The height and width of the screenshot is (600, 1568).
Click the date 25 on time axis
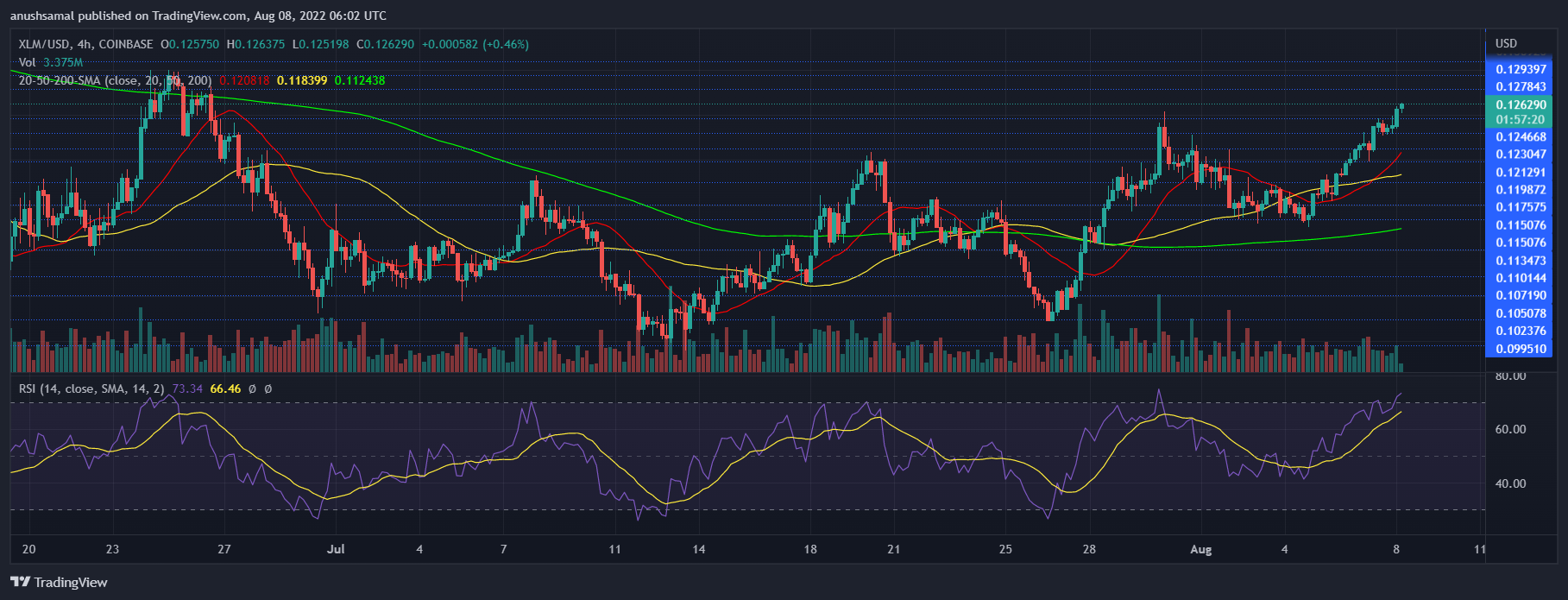(1005, 549)
